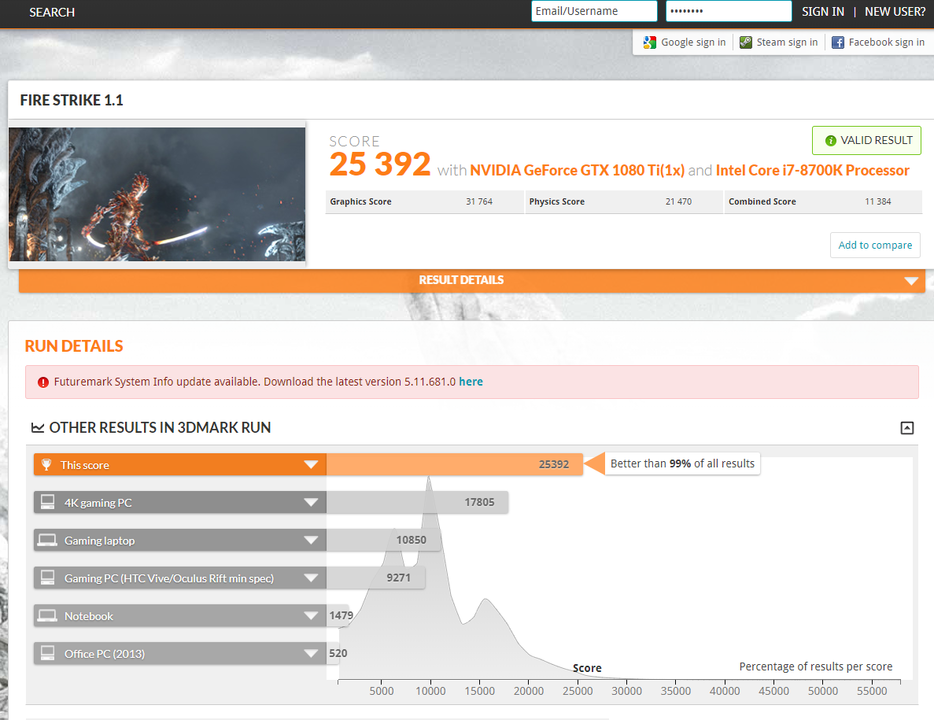Click the main score 25 392
The height and width of the screenshot is (720, 934).
[x=379, y=165]
